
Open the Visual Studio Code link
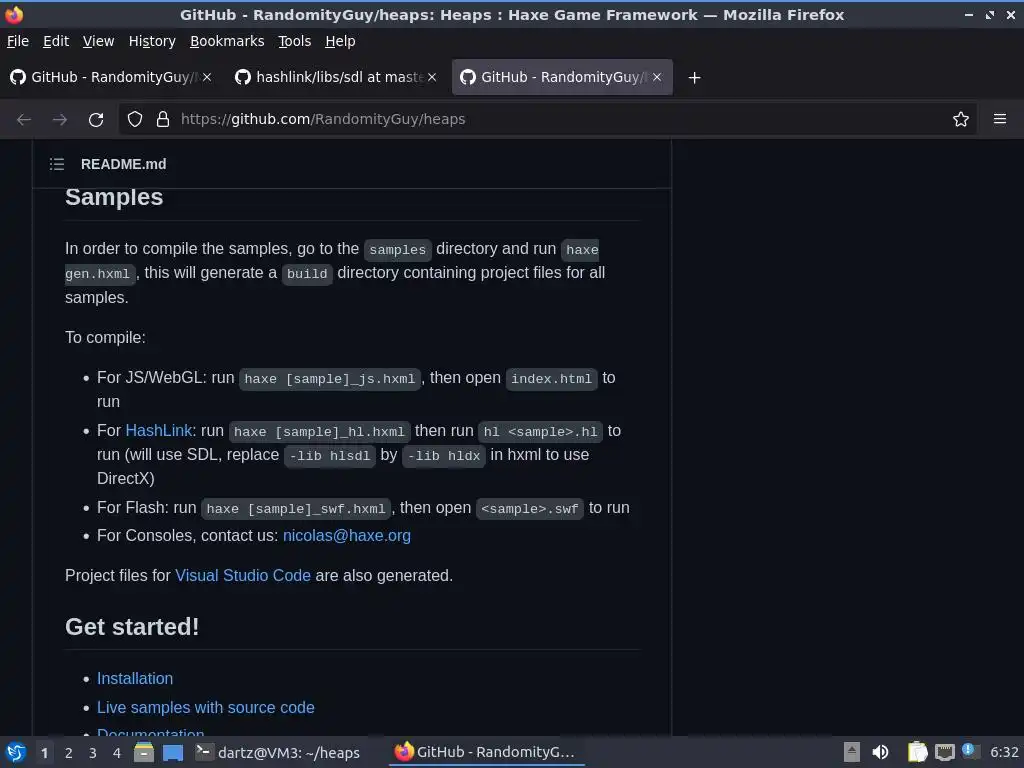pyautogui.click(x=243, y=575)
